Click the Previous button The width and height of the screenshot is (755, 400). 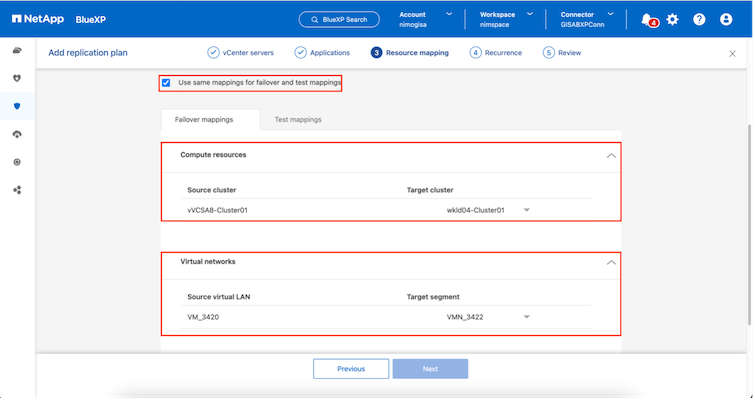(x=351, y=369)
